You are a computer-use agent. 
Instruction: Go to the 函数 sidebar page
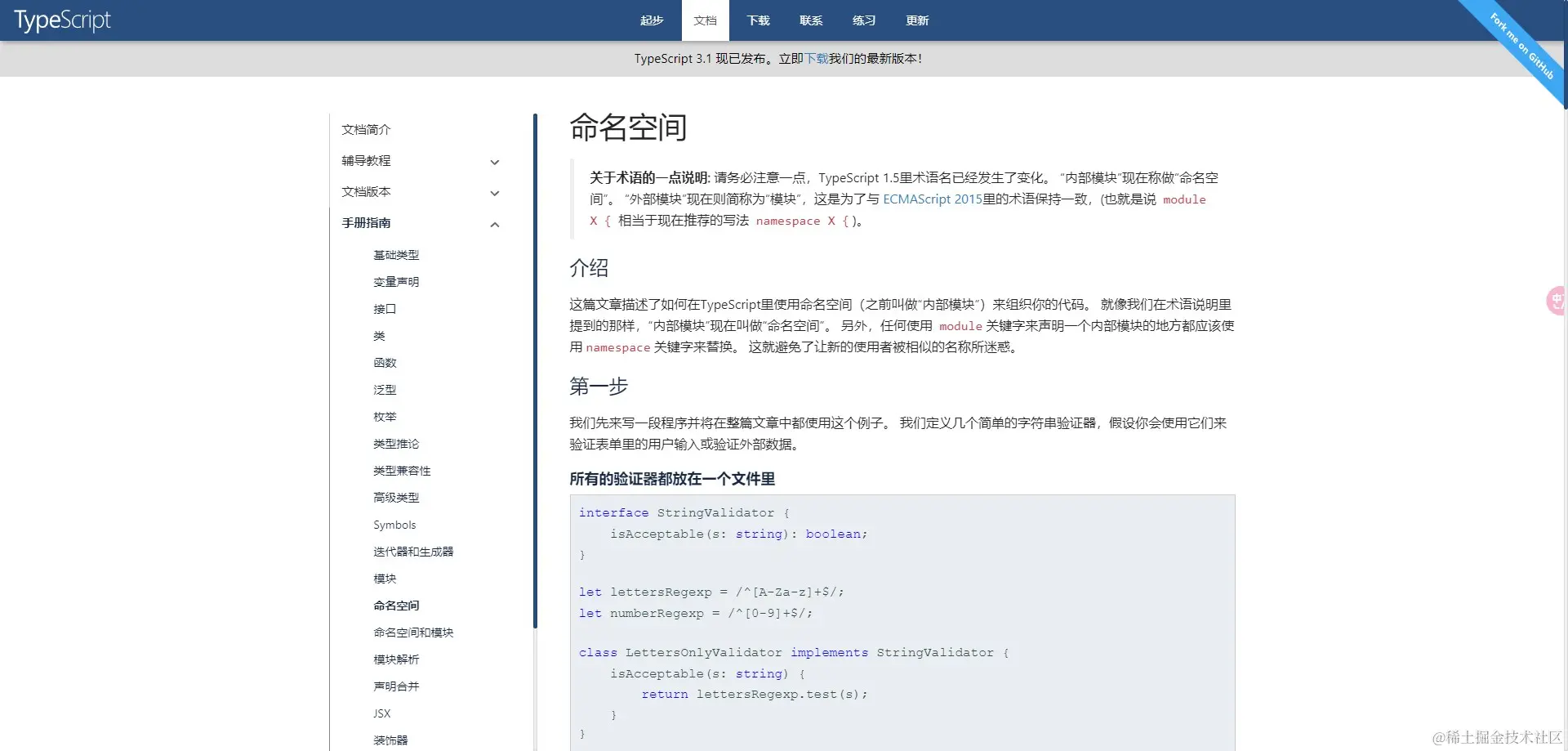[x=385, y=363]
